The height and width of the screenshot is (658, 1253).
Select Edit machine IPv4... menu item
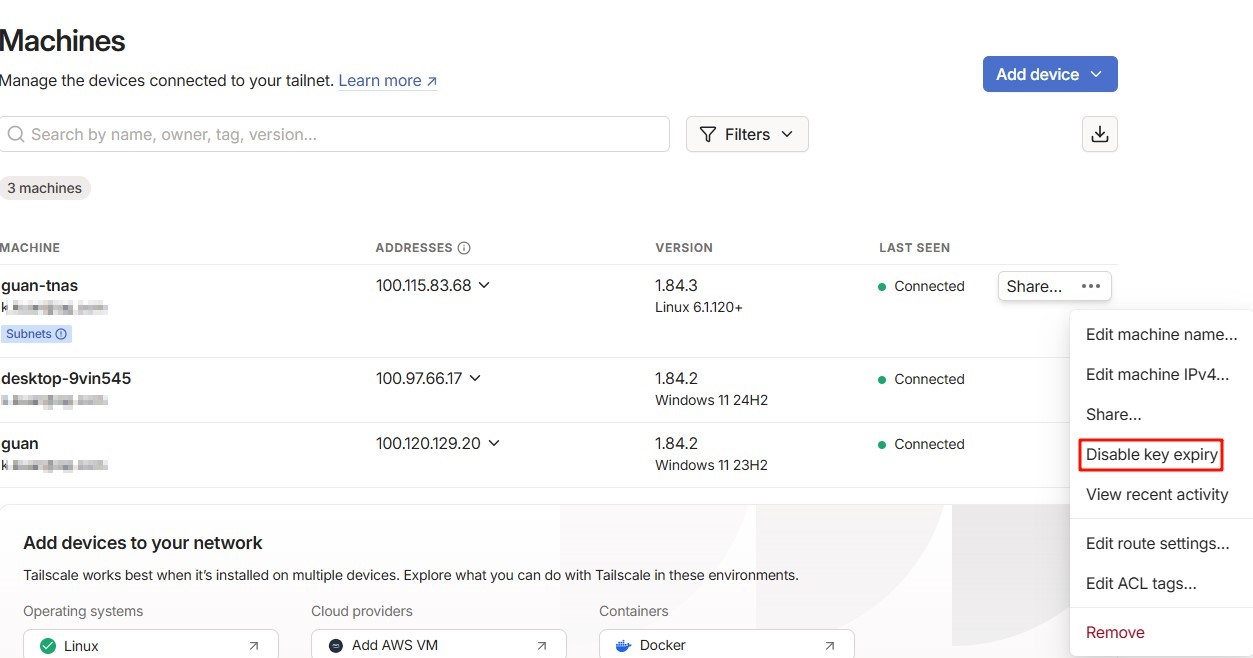(x=1161, y=374)
